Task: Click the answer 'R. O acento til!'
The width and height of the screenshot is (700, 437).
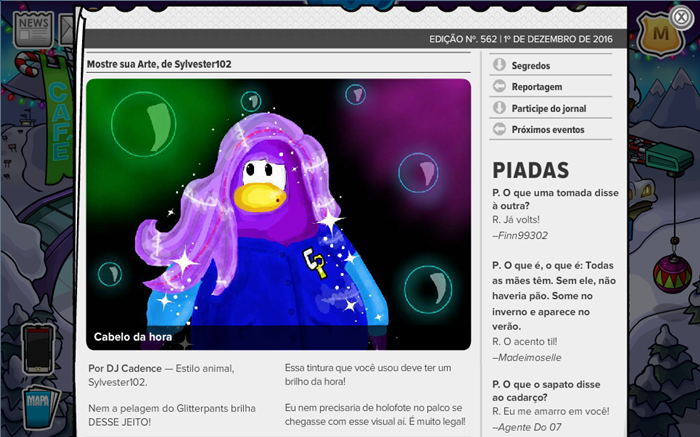Action: click(x=525, y=341)
